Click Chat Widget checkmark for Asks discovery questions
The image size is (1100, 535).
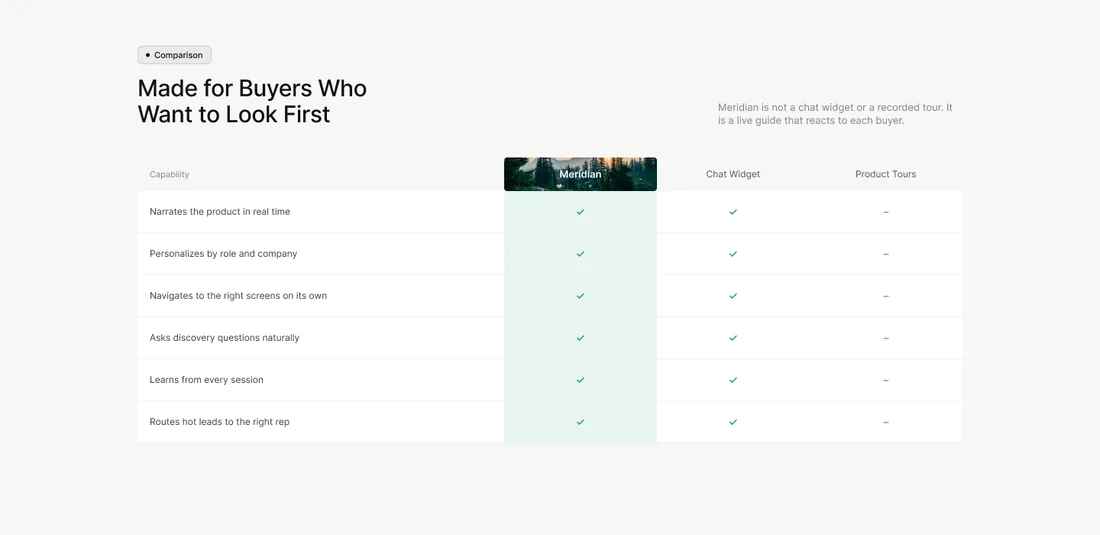pyautogui.click(x=733, y=338)
